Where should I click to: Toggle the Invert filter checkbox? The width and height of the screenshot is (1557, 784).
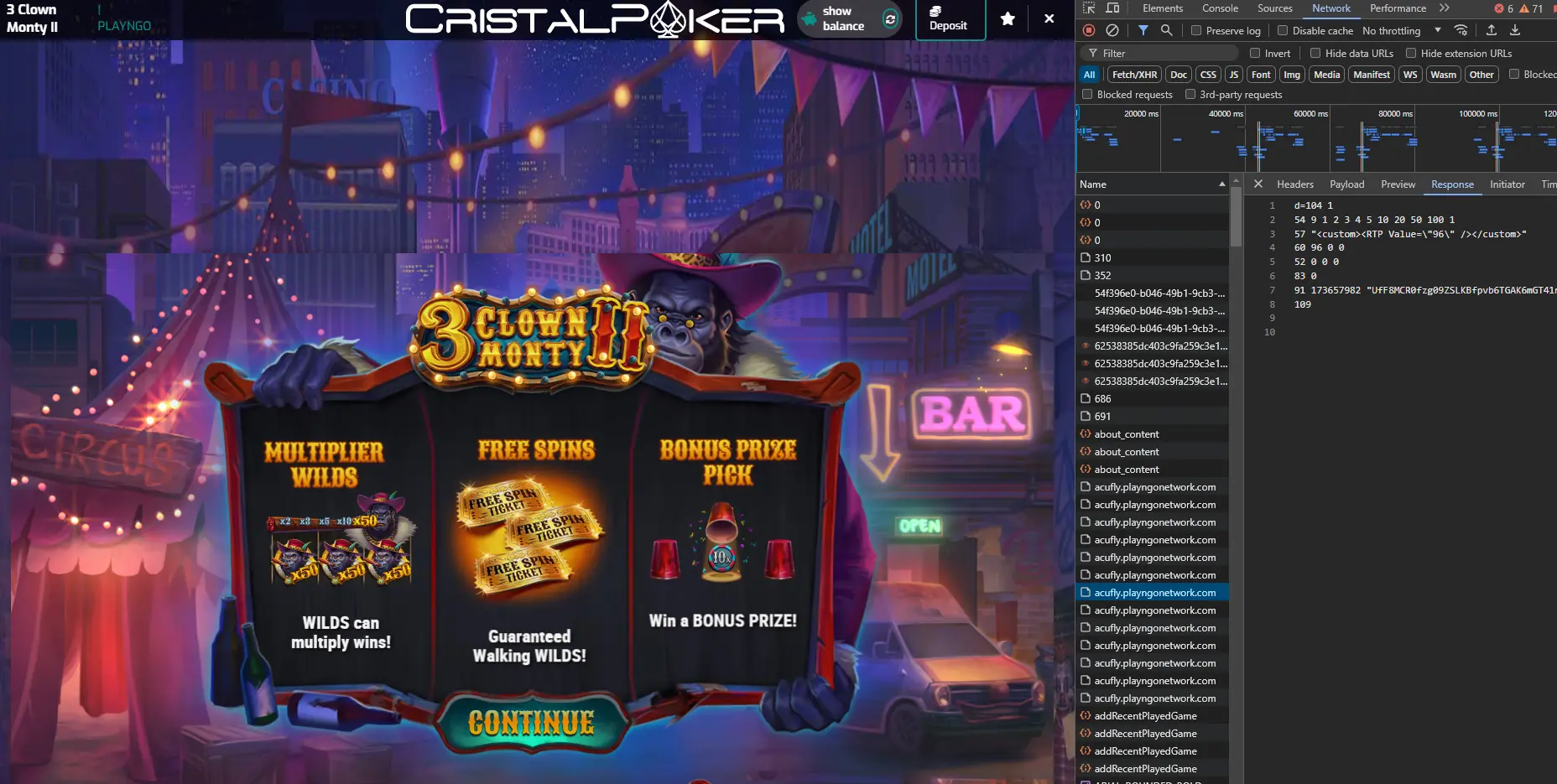[x=1256, y=53]
